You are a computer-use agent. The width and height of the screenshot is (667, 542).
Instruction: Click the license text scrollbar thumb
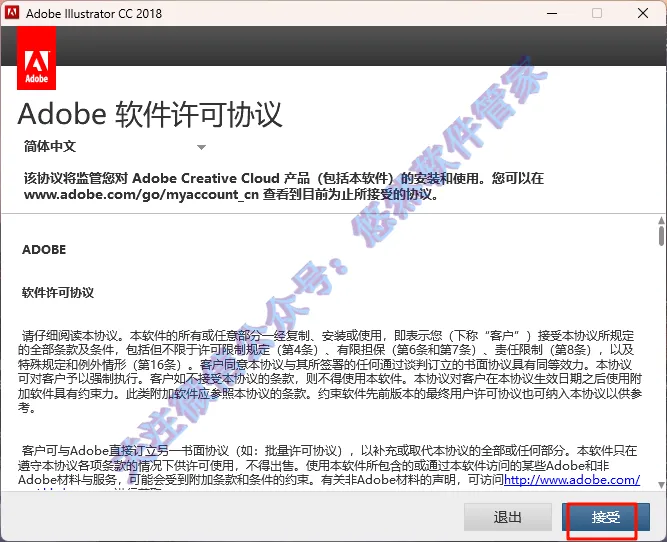coord(661,236)
